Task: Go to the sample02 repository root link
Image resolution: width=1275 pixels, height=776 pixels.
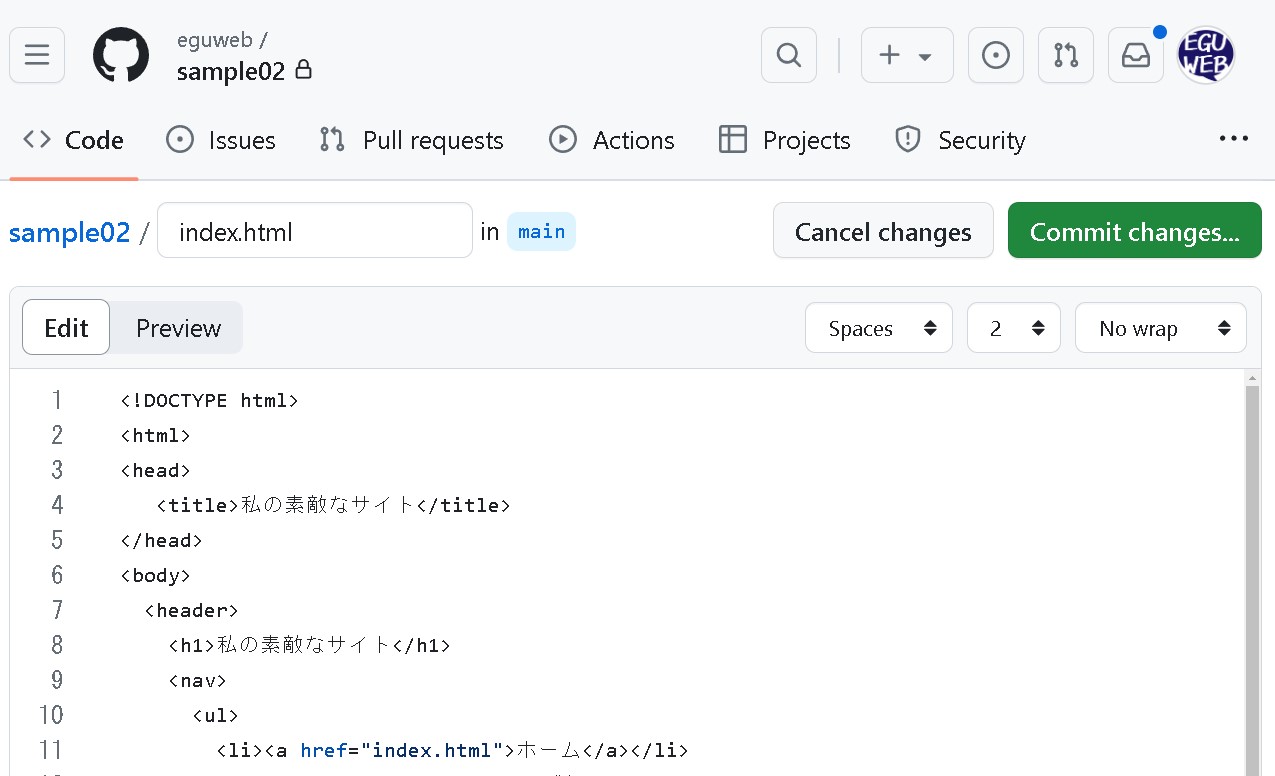Action: (x=69, y=232)
